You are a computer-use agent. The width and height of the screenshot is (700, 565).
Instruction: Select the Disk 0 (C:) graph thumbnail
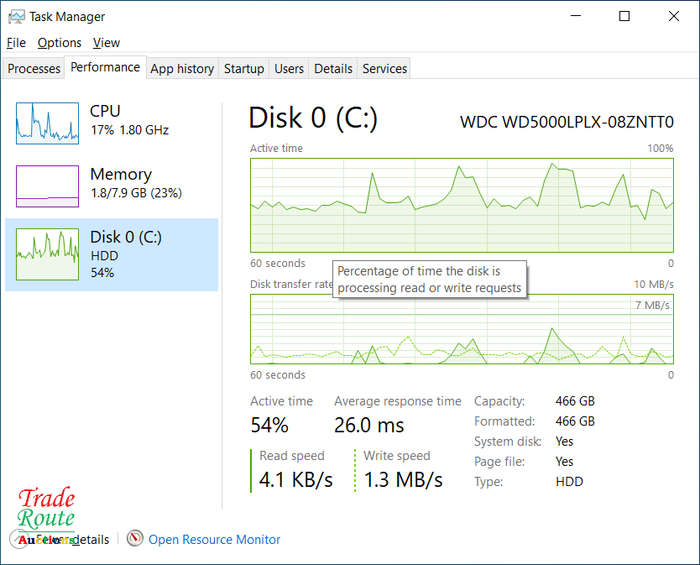pyautogui.click(x=47, y=255)
